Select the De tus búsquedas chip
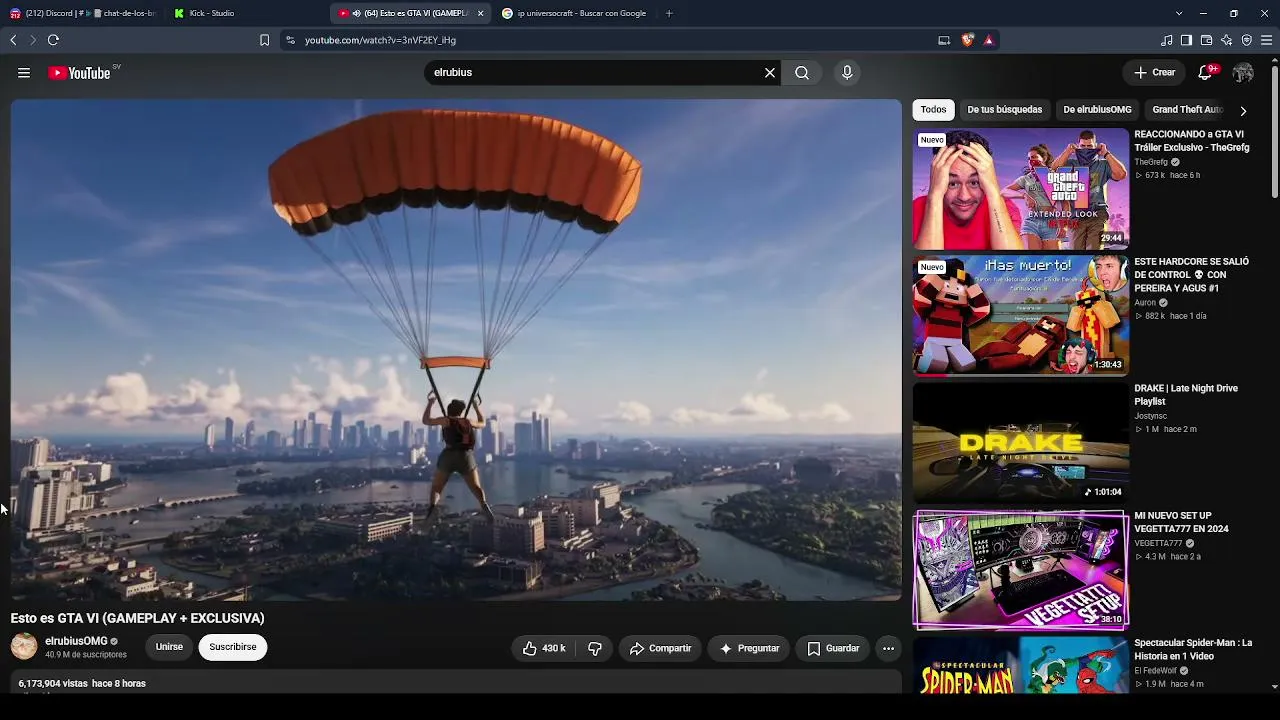 point(1005,110)
